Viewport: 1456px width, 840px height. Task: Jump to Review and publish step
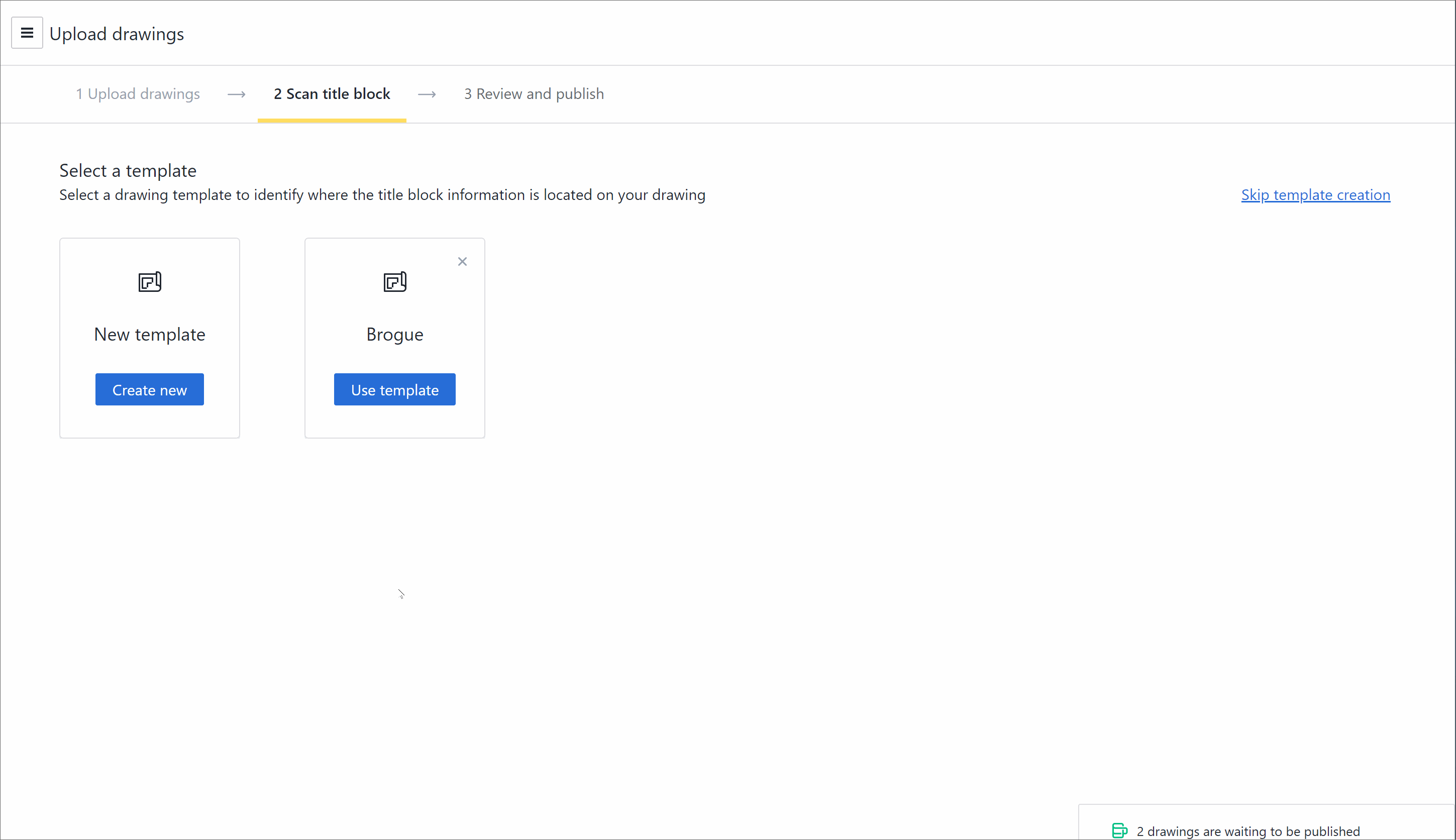534,94
